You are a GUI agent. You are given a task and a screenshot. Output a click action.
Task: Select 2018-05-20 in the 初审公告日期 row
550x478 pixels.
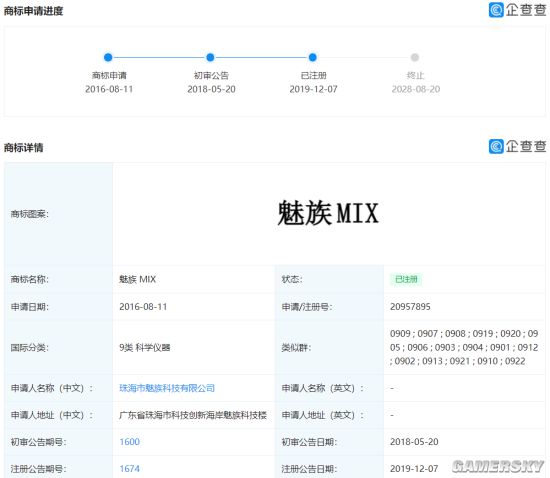coord(414,442)
